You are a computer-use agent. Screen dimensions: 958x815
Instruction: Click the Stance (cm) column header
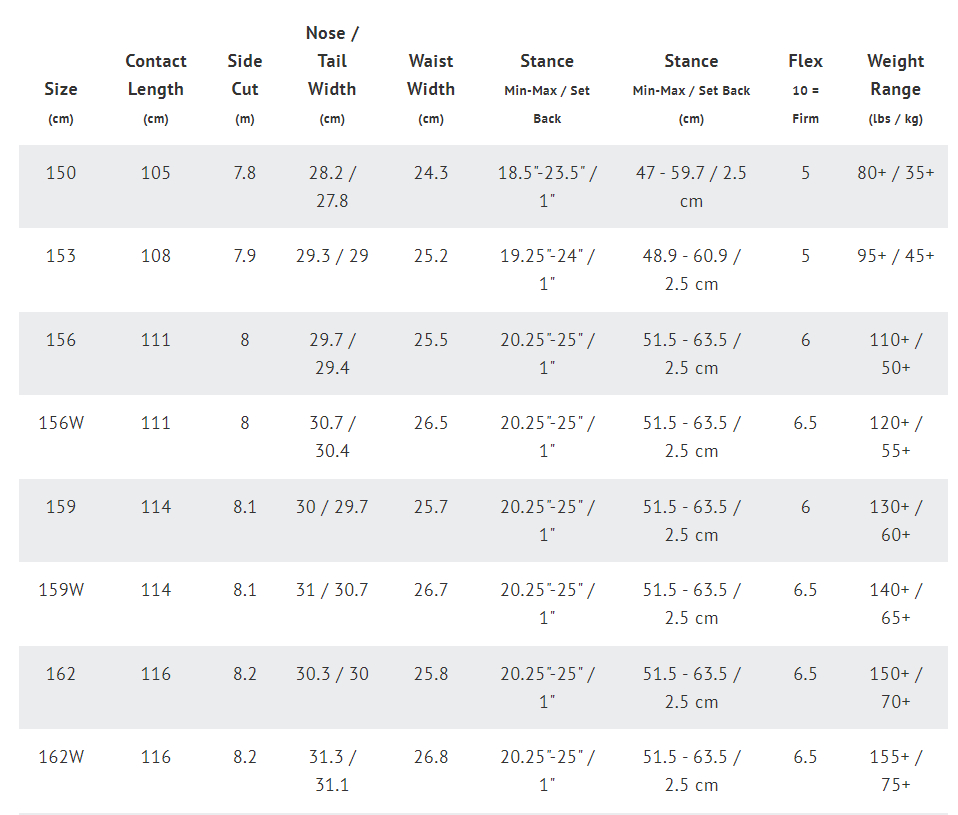tap(691, 89)
